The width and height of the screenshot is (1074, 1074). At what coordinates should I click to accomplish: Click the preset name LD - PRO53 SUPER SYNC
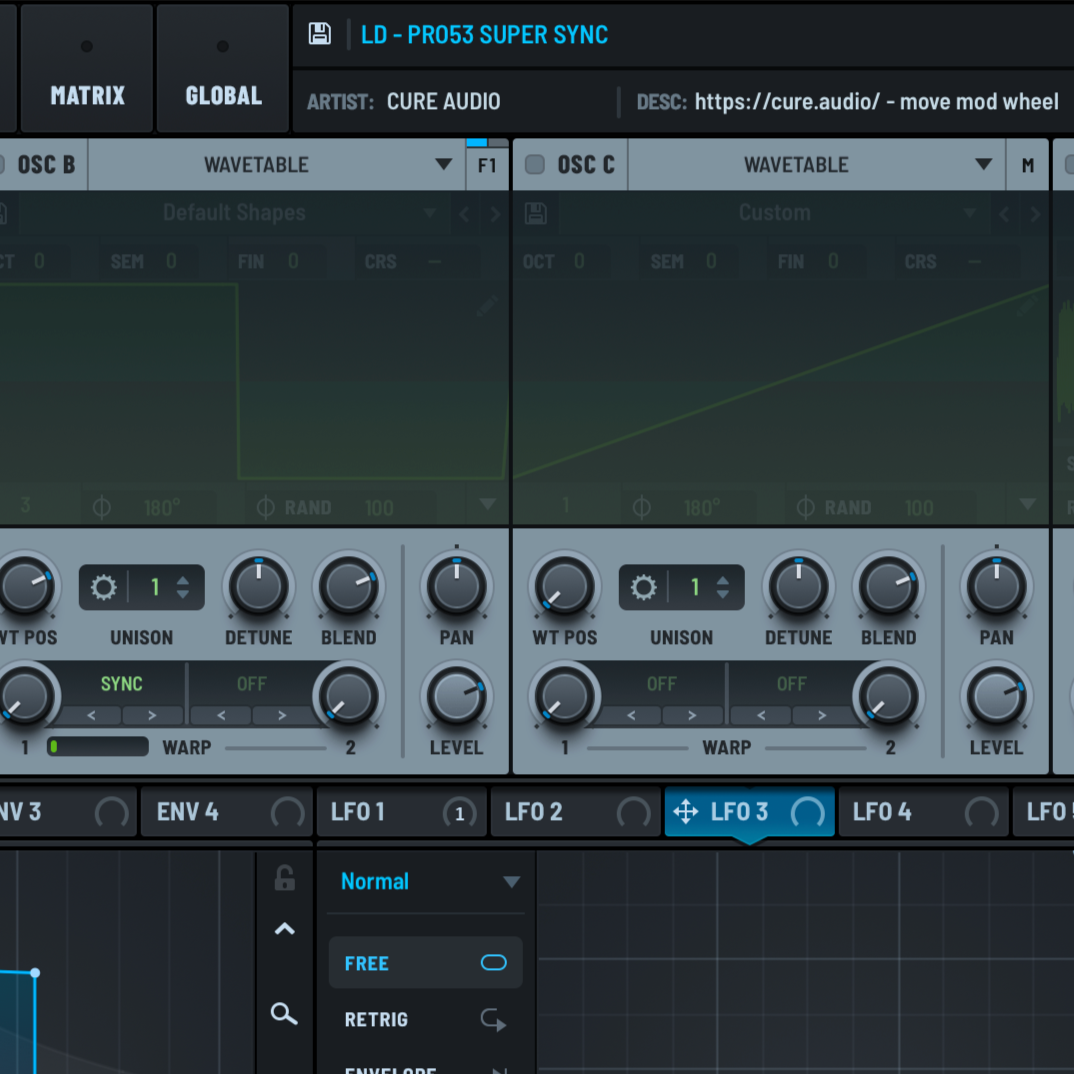point(484,35)
